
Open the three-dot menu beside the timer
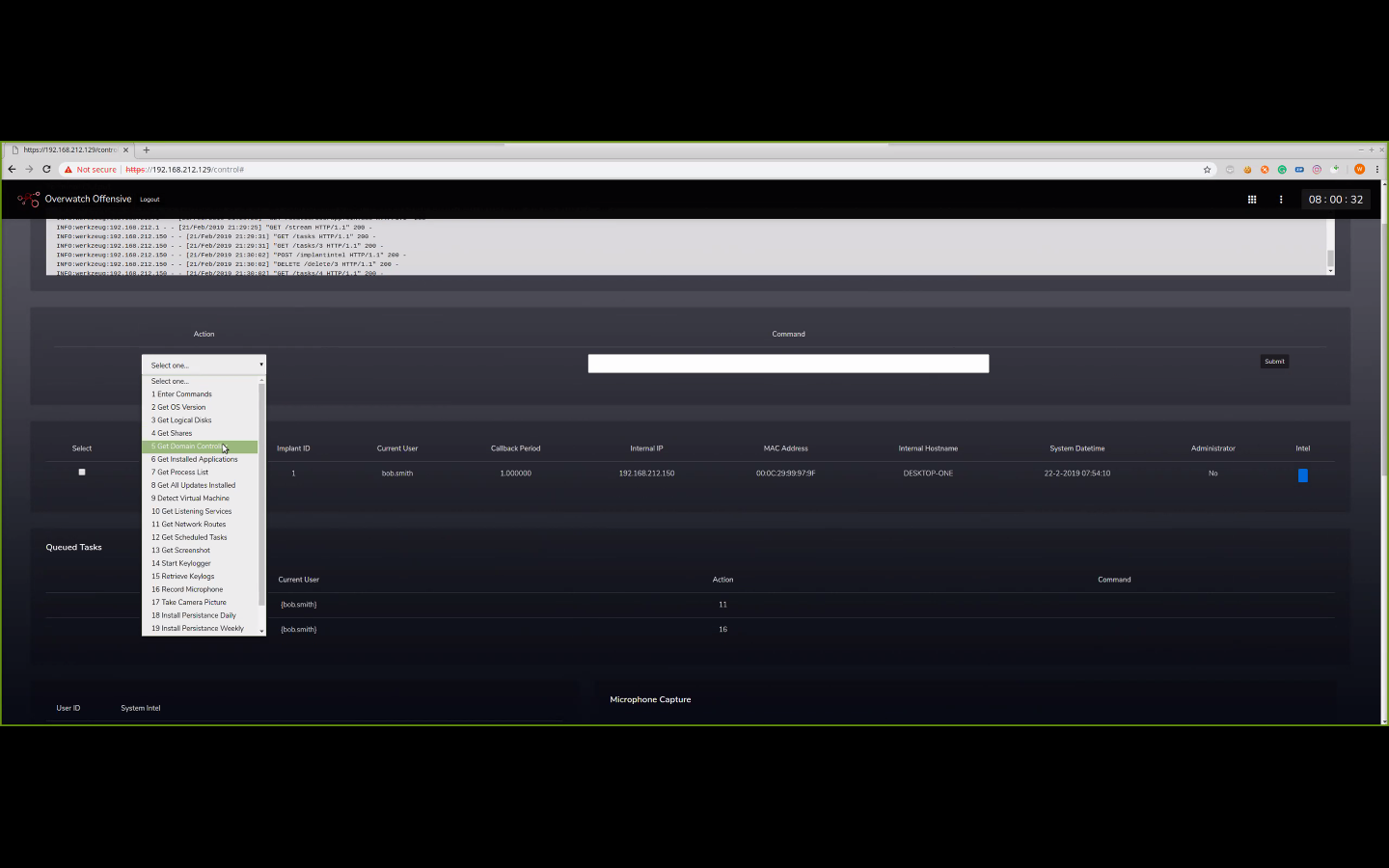[1281, 200]
